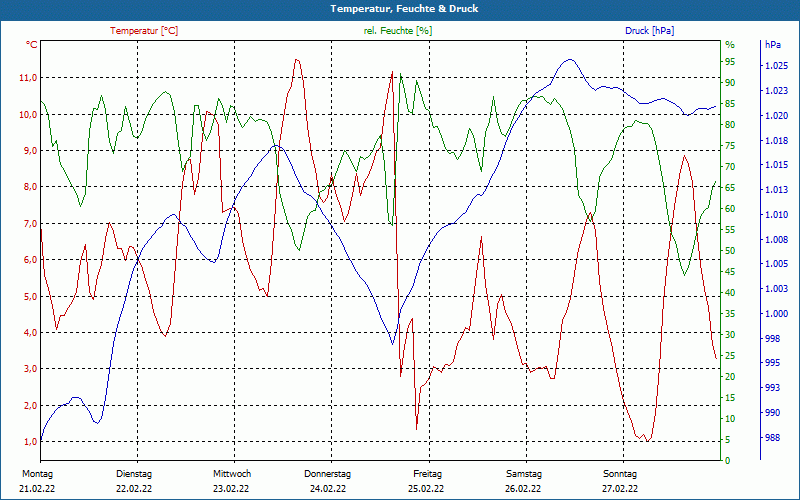The height and width of the screenshot is (500, 800).
Task: Click "1.020" on the blue pressure axis
Action: pyautogui.click(x=776, y=116)
